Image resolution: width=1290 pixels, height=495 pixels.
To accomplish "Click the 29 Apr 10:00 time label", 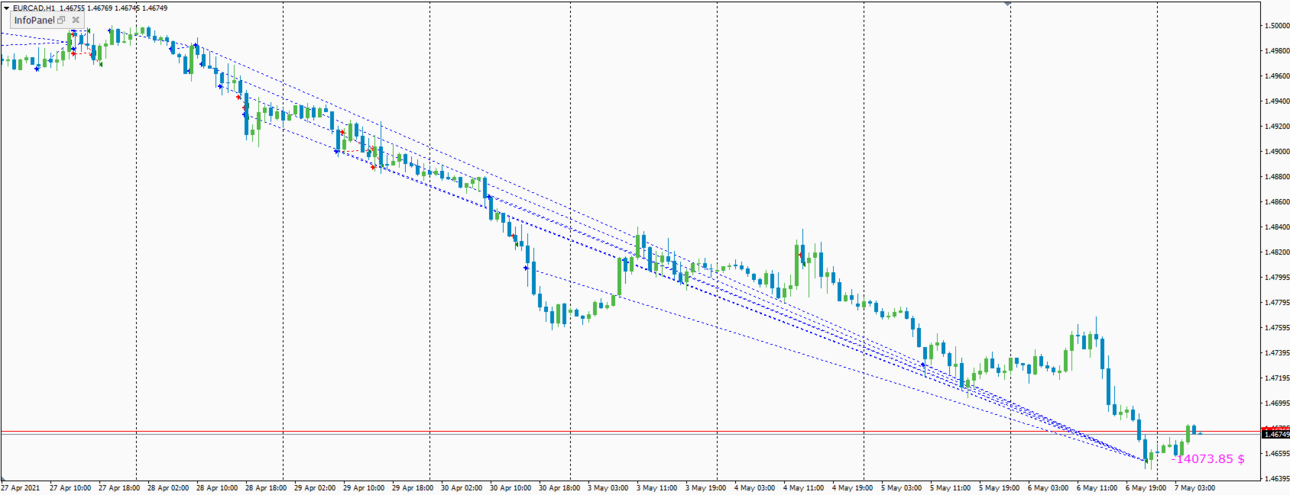I will tap(364, 488).
